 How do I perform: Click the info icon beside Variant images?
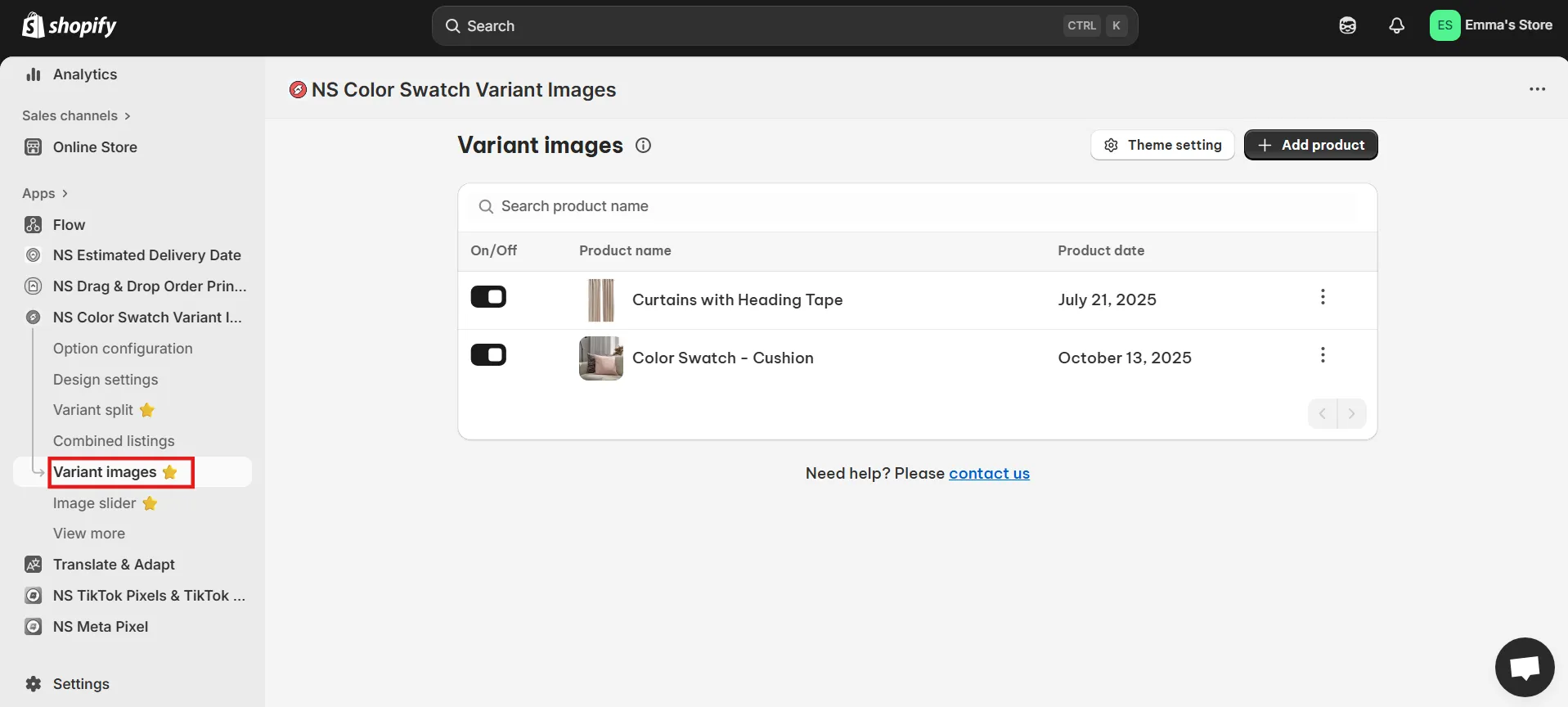(x=644, y=146)
